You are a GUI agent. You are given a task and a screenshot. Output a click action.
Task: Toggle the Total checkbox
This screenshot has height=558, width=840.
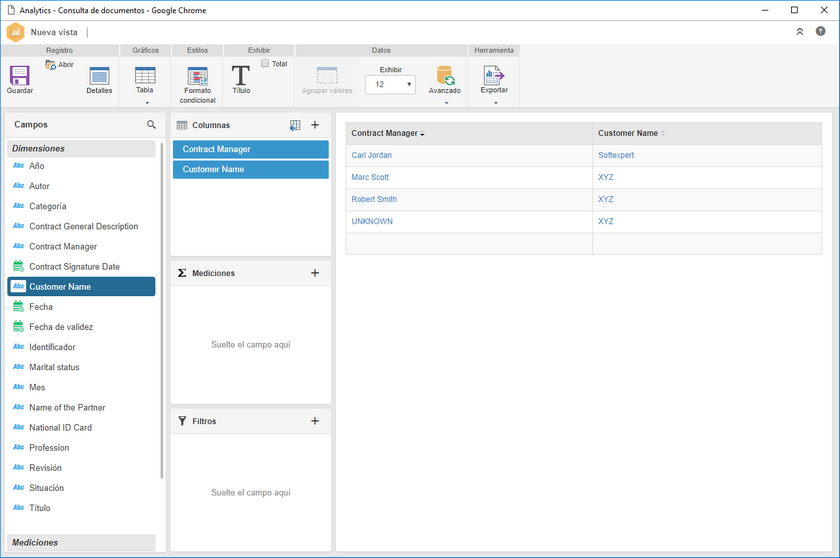265,63
